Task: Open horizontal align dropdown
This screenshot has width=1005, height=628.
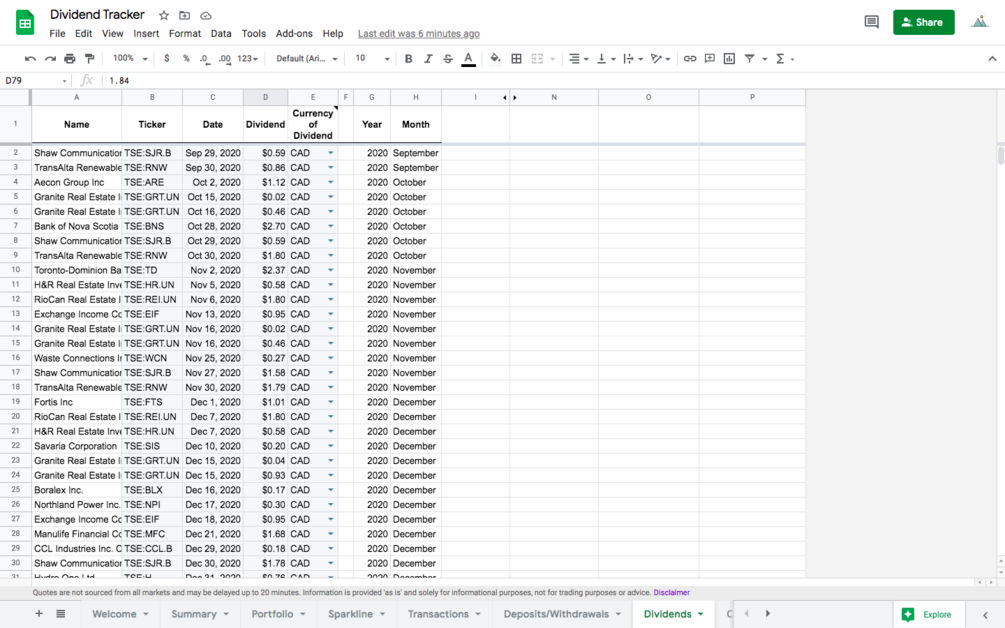Action: point(578,58)
